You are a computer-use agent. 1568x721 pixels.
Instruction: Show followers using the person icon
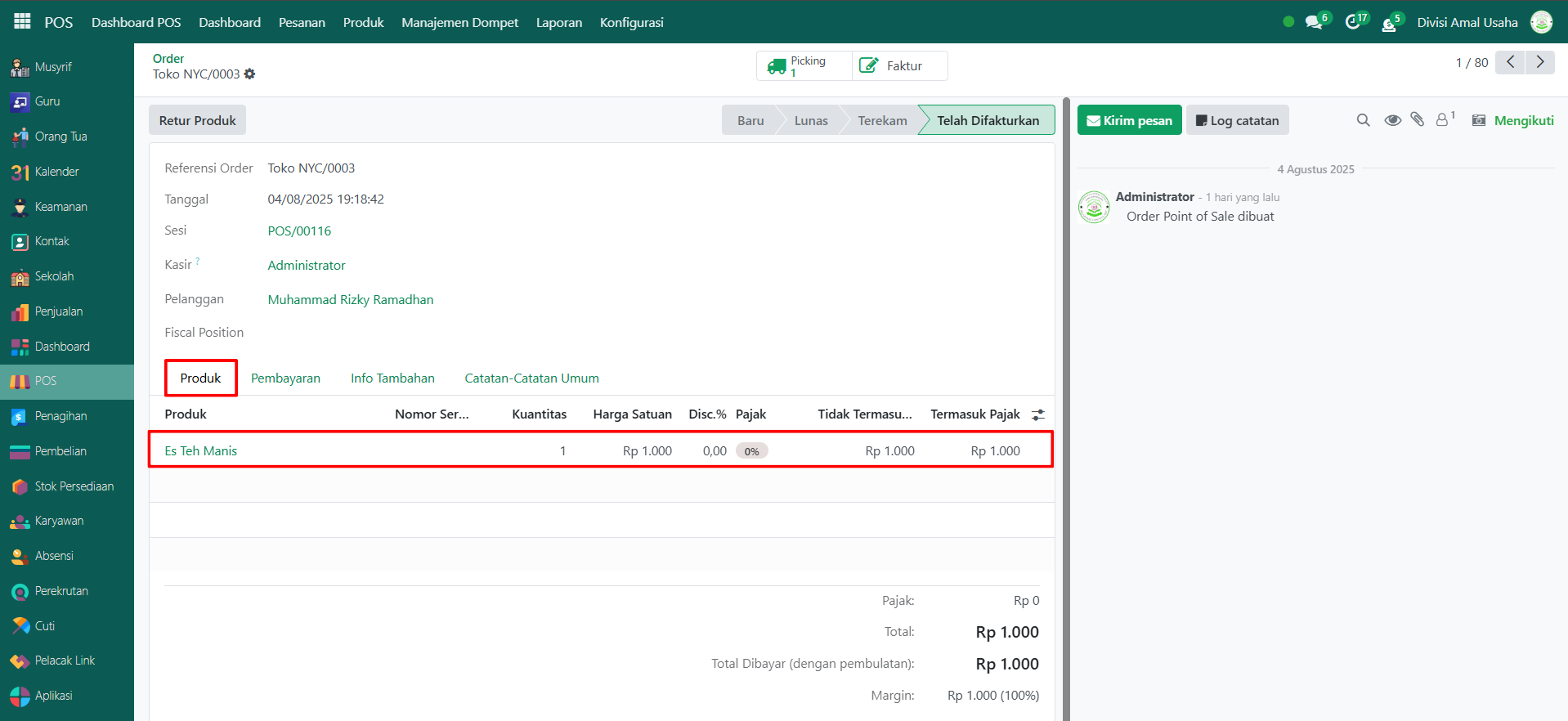tap(1443, 120)
